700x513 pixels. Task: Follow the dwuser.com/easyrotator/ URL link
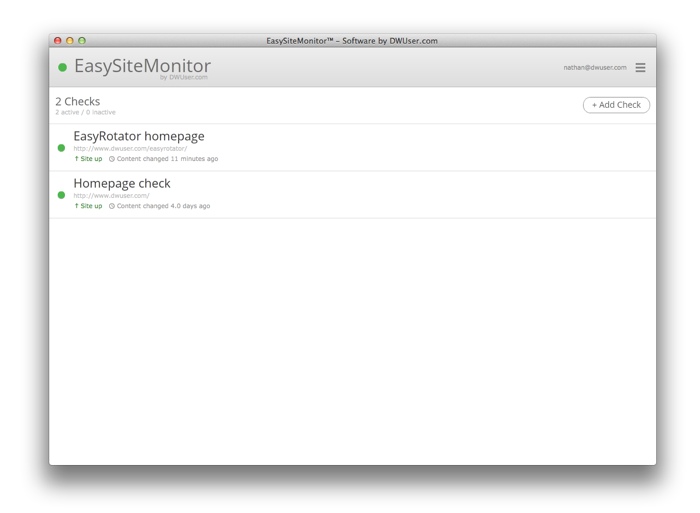pos(130,148)
